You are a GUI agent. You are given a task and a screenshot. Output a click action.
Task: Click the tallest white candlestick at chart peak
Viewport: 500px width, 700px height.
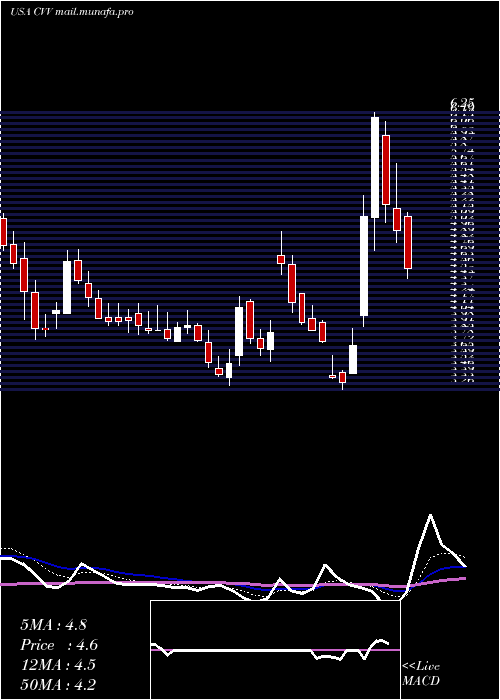tap(375, 167)
